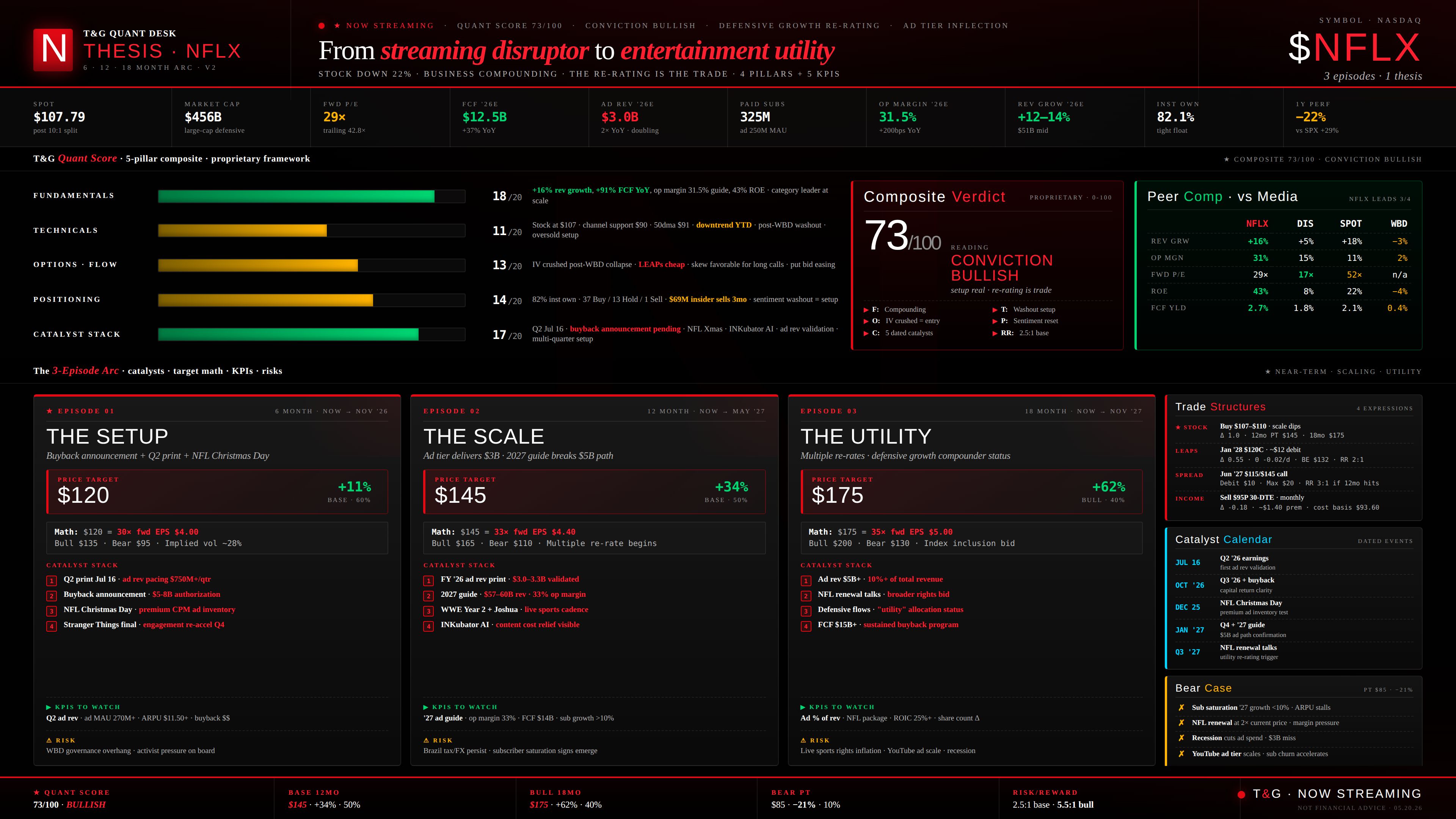Click THE UTILITY episode title
Viewport: 1456px width, 819px height.
(x=866, y=436)
